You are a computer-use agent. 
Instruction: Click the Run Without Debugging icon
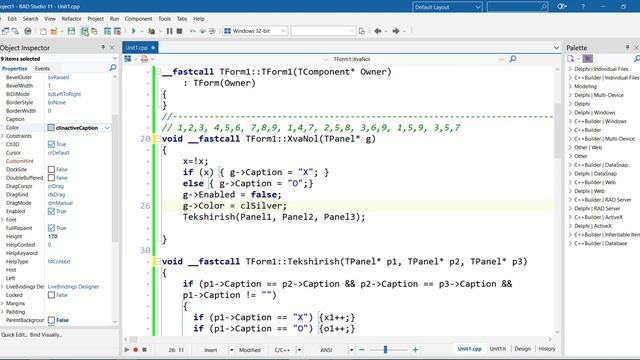(151, 31)
